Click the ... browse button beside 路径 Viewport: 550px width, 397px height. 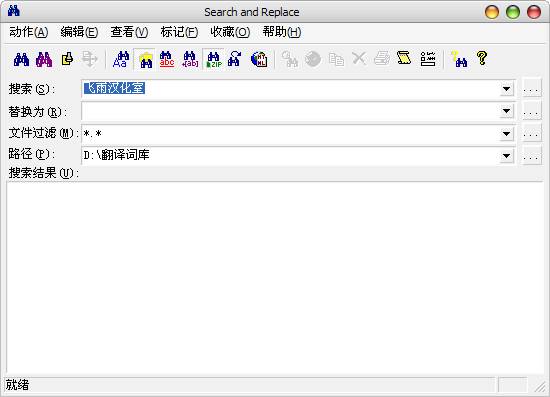point(531,155)
